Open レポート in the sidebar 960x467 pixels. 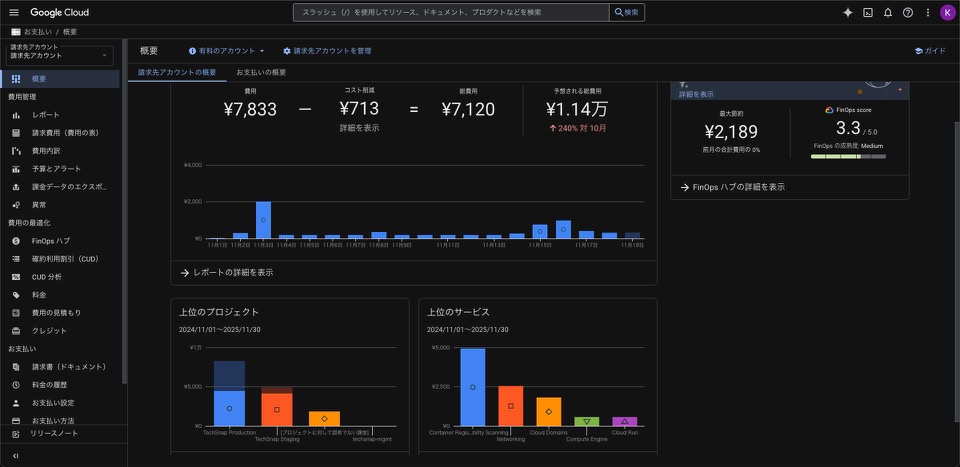45,115
